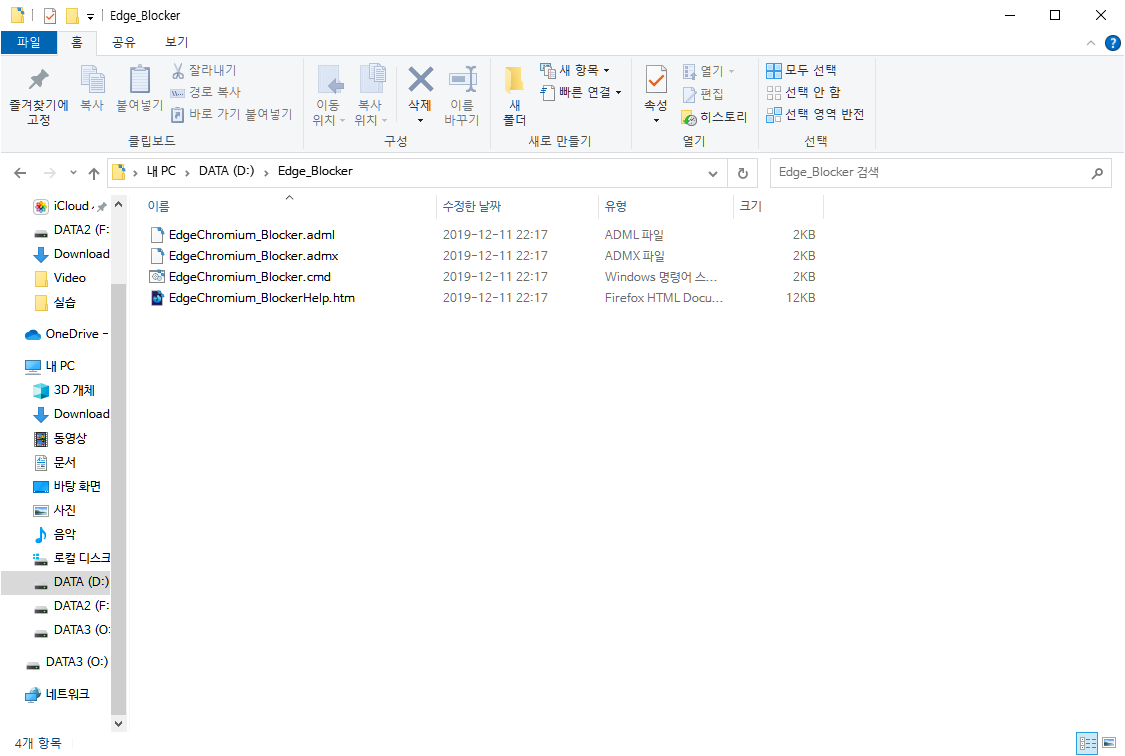Screen dimensions: 1125x756
Task: Select 로컬 디스크 in the navigation pane
Action: pyautogui.click(x=82, y=558)
